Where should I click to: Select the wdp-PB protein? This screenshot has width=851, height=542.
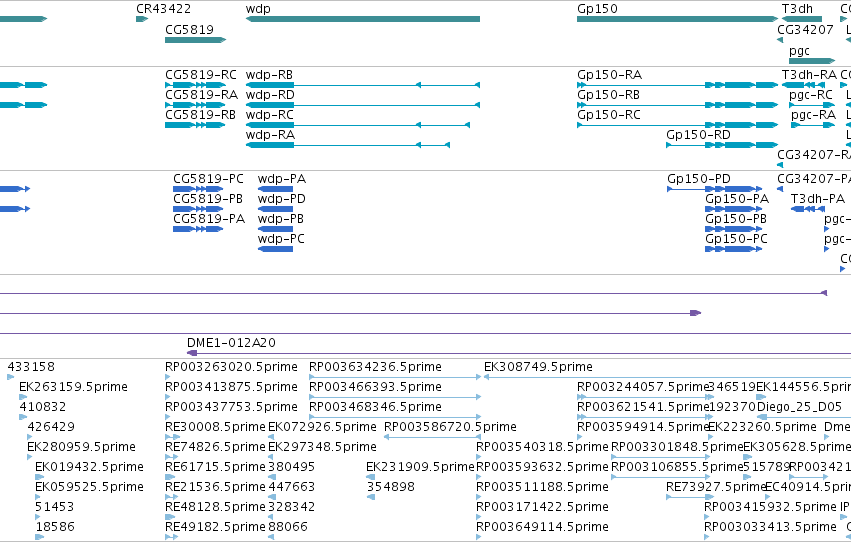coord(275,229)
